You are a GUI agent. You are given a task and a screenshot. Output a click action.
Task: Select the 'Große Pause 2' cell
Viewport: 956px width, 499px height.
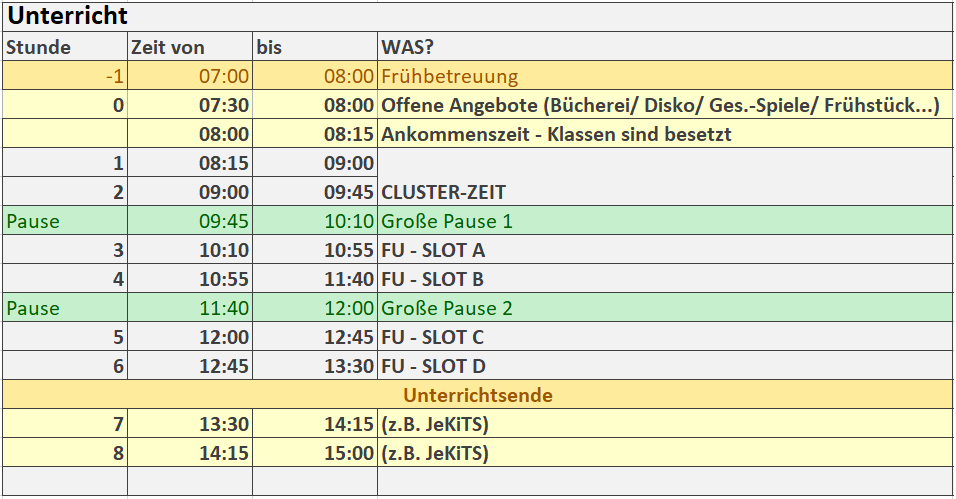(x=664, y=308)
